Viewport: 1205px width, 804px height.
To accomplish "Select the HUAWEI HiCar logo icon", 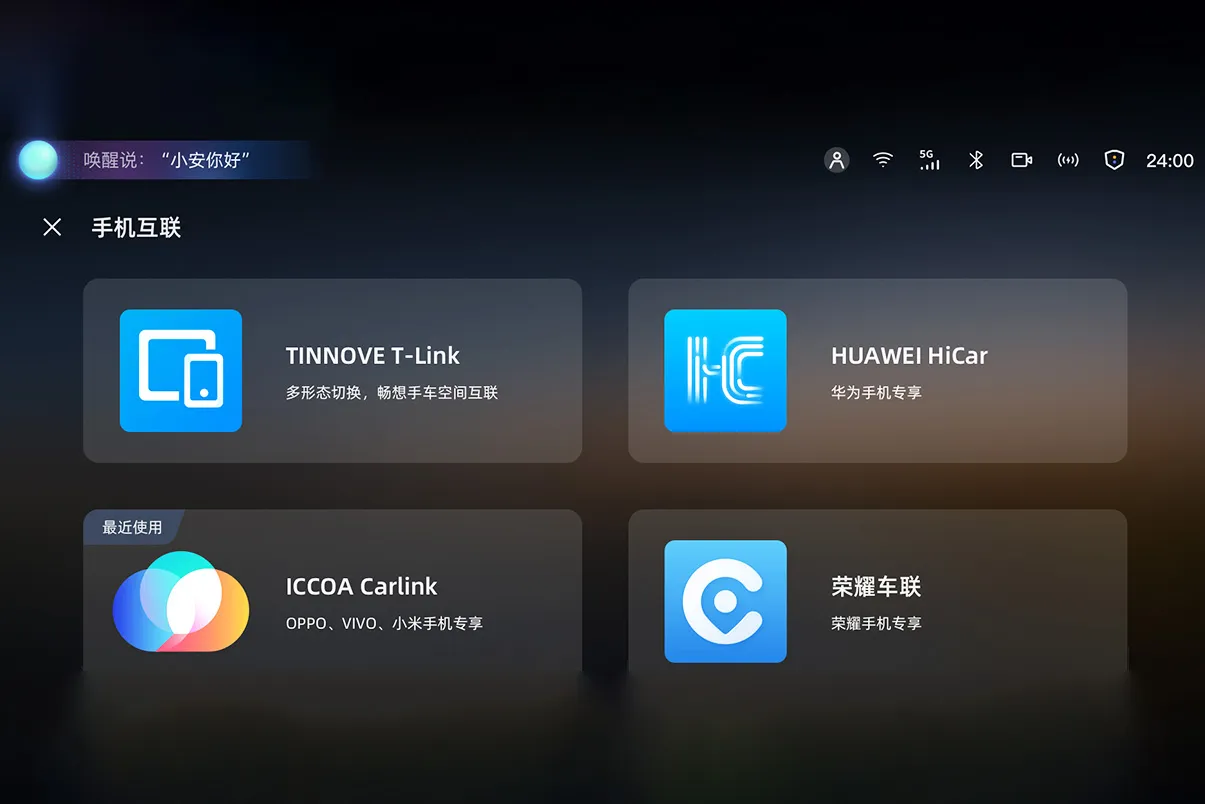I will tap(725, 370).
